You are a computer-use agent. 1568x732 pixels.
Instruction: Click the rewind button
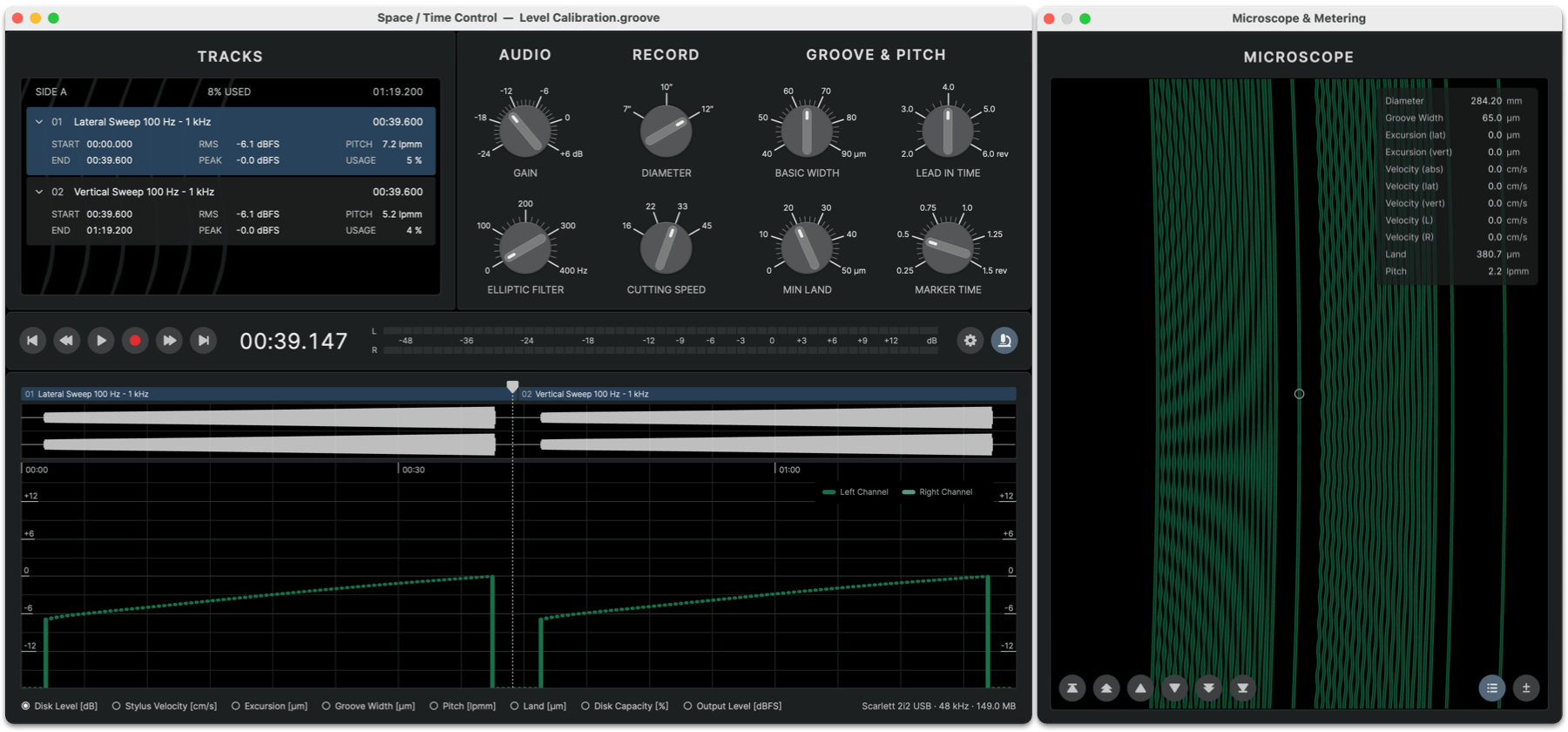[66, 341]
